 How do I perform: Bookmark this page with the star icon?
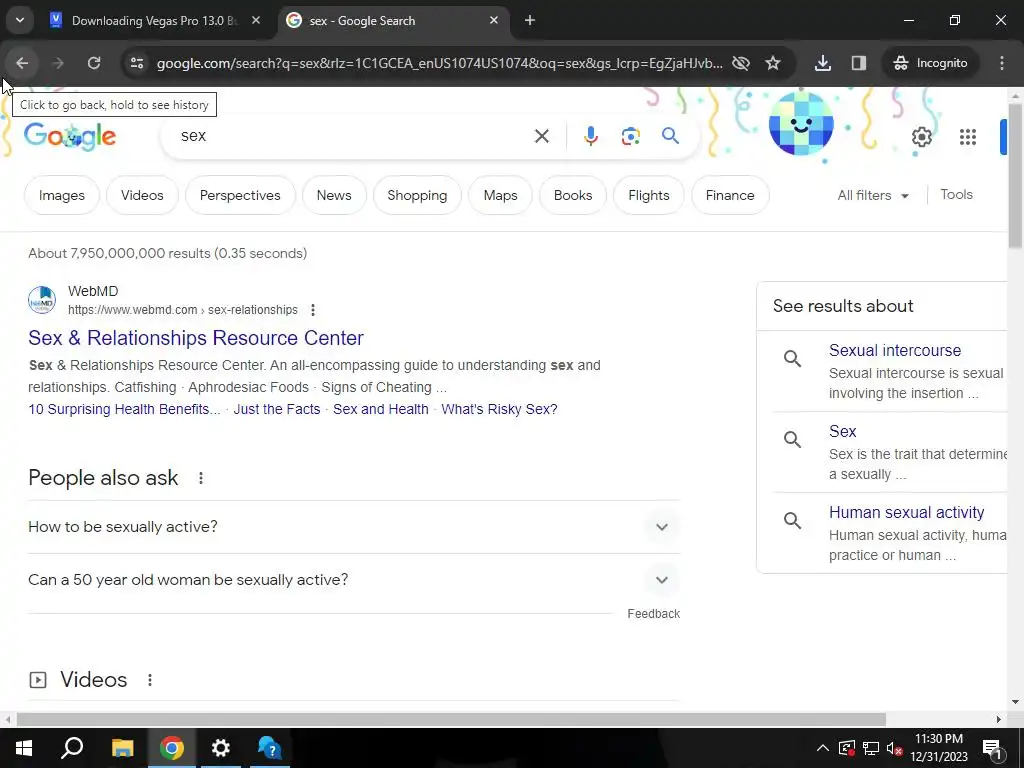(x=773, y=63)
